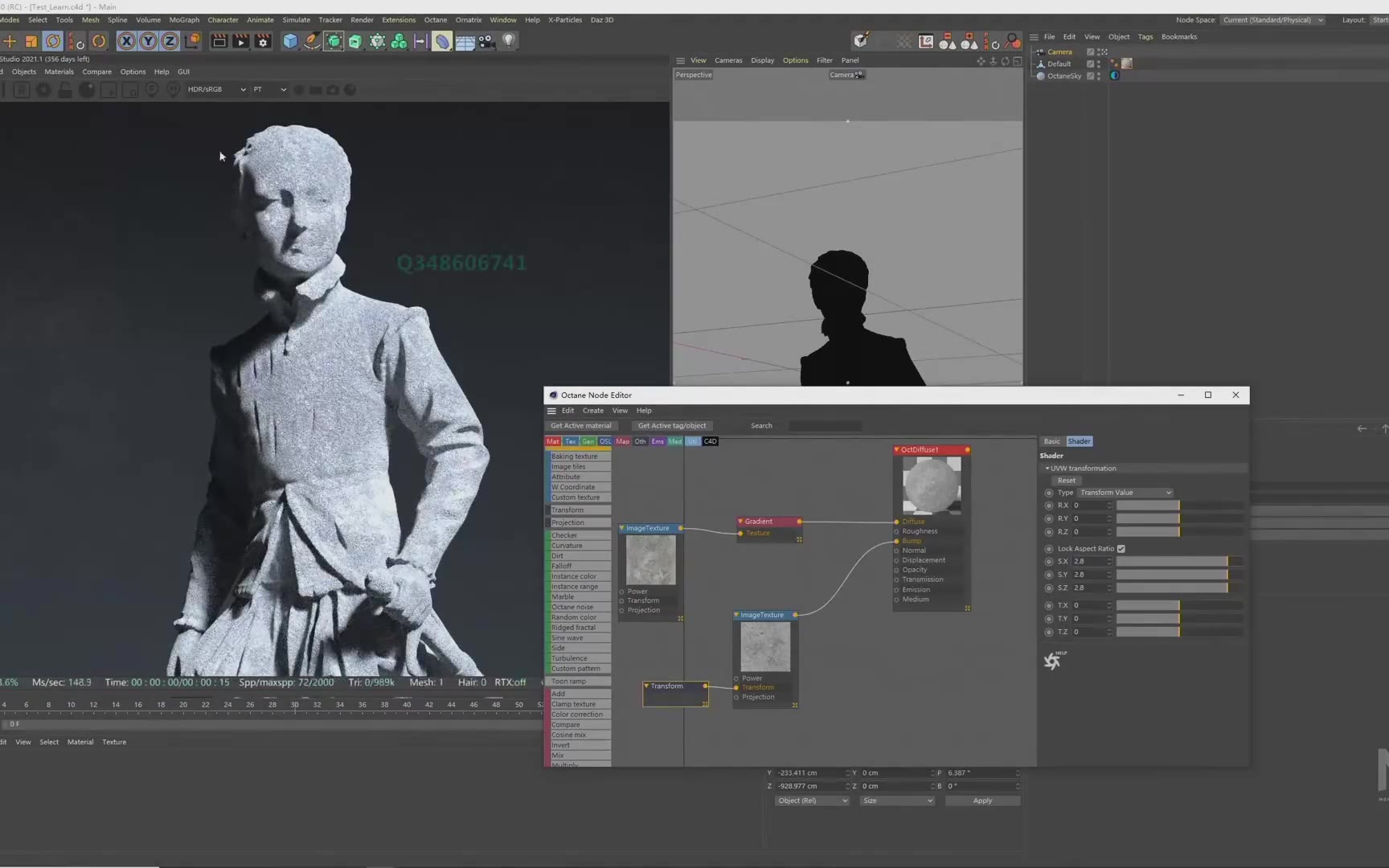
Task: Select the Spline Pen tool icon
Action: [x=312, y=41]
